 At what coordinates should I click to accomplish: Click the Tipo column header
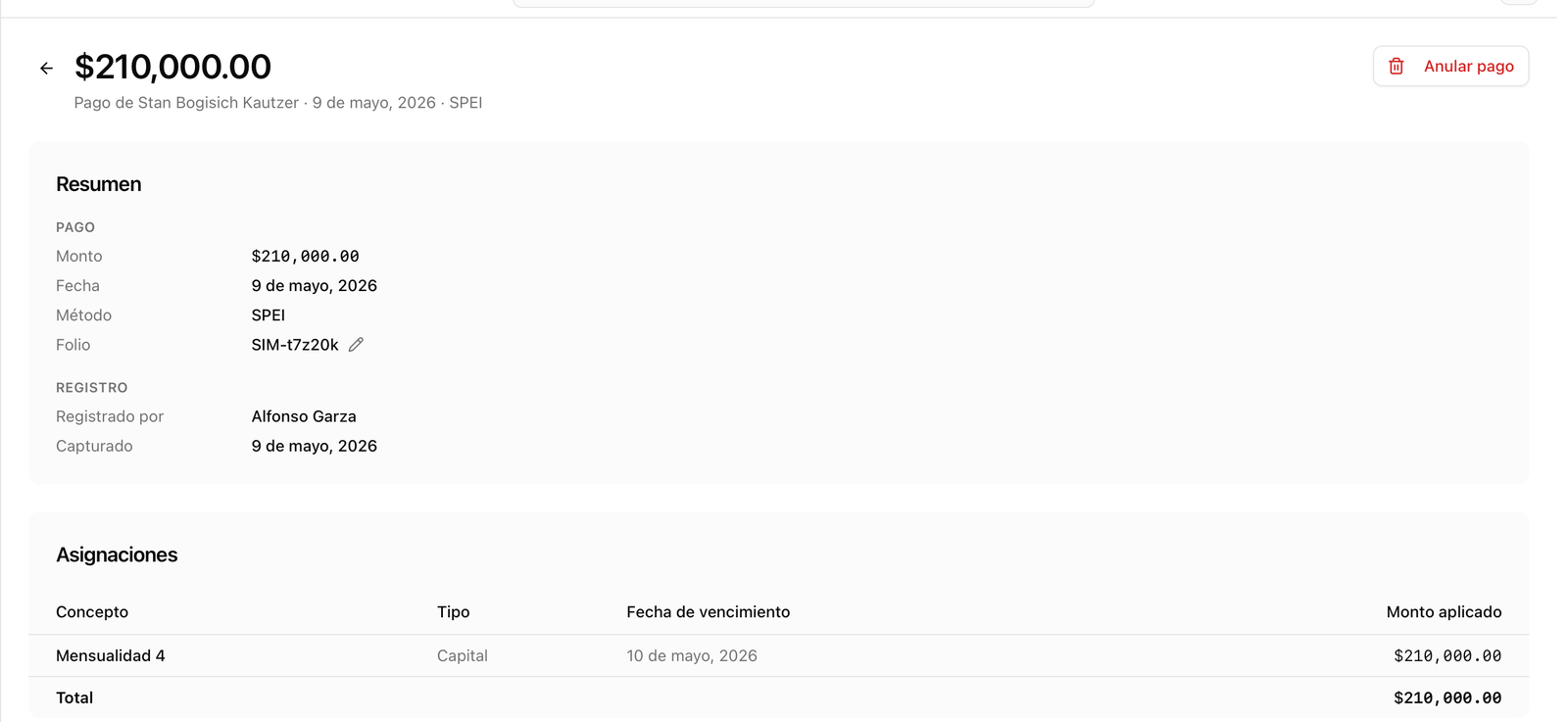(x=453, y=611)
